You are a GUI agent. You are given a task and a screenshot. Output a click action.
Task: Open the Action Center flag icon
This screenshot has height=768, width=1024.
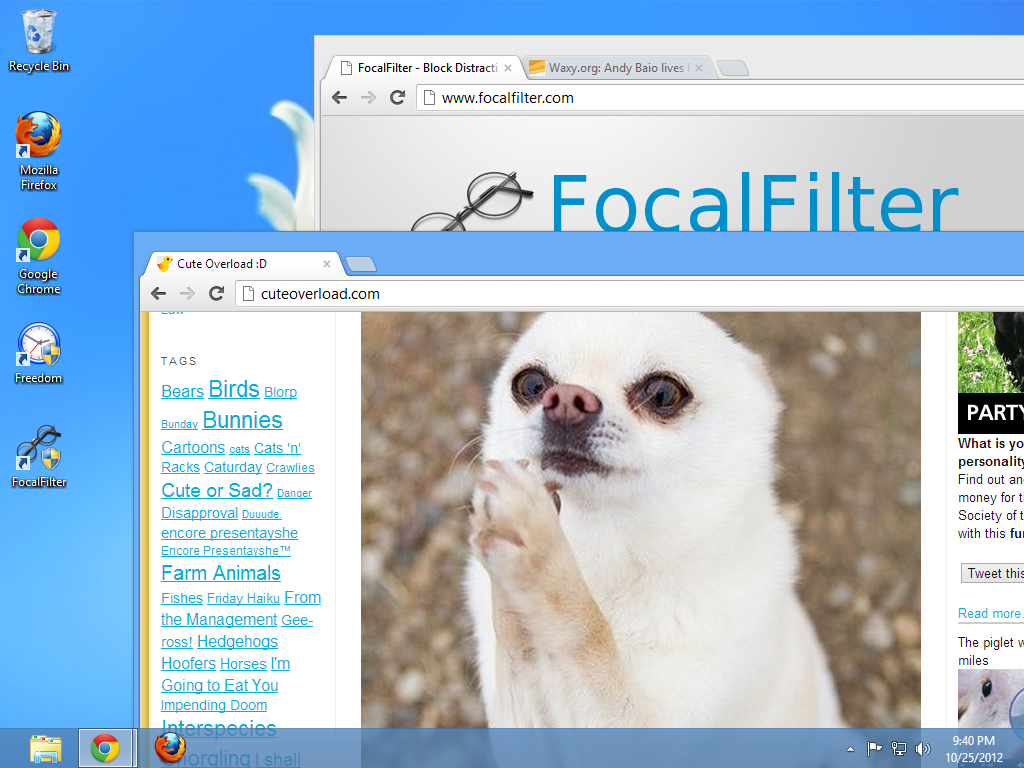click(x=874, y=748)
